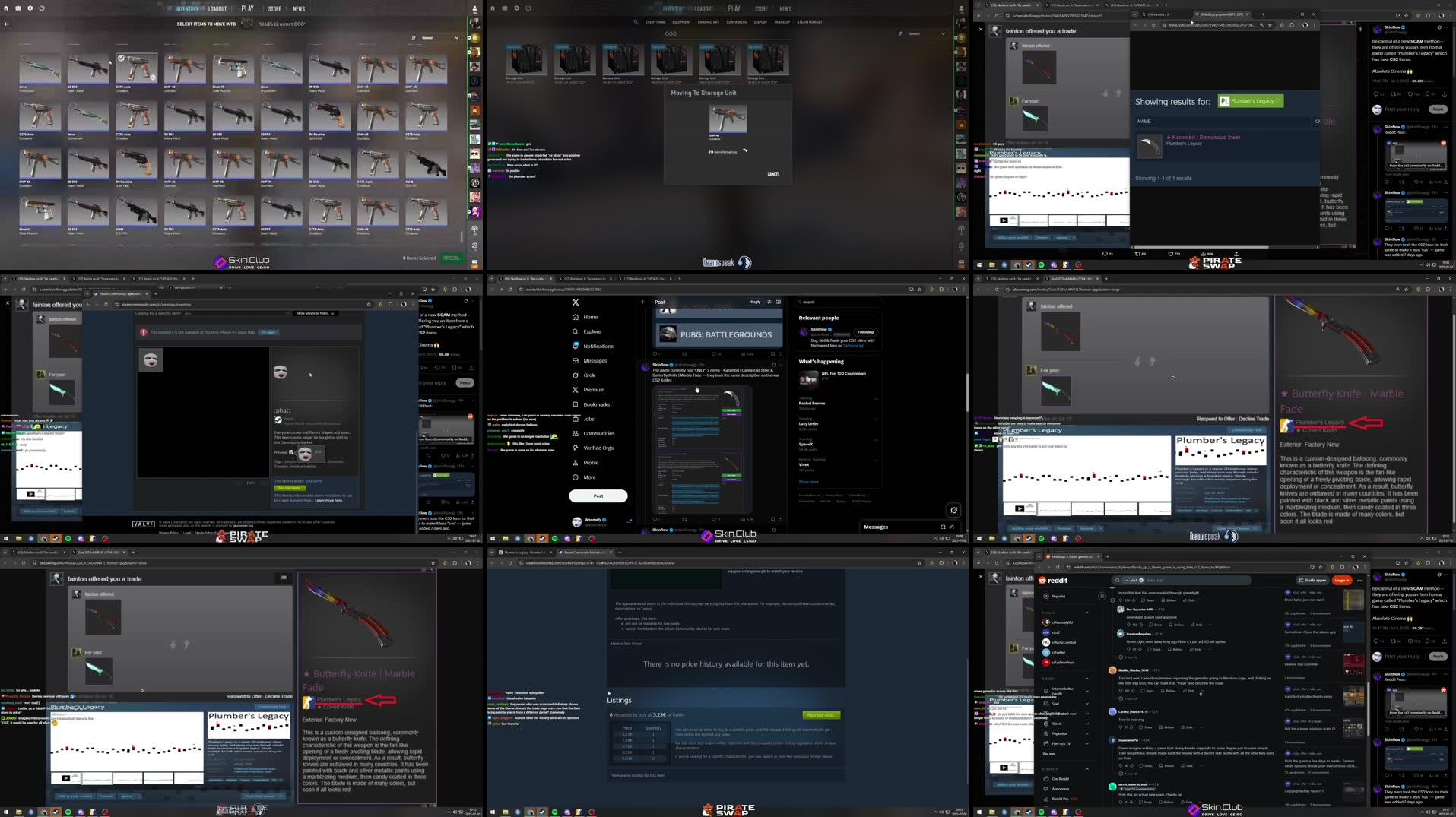The height and width of the screenshot is (817, 1456).
Task: Open Jobs in the X sidebar
Action: (x=584, y=419)
